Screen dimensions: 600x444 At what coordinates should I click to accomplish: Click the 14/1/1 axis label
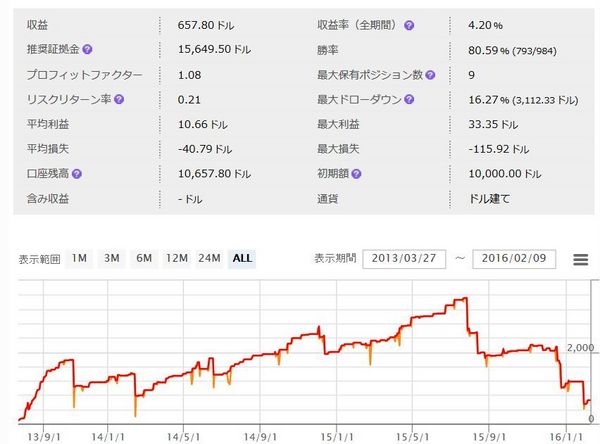click(108, 437)
